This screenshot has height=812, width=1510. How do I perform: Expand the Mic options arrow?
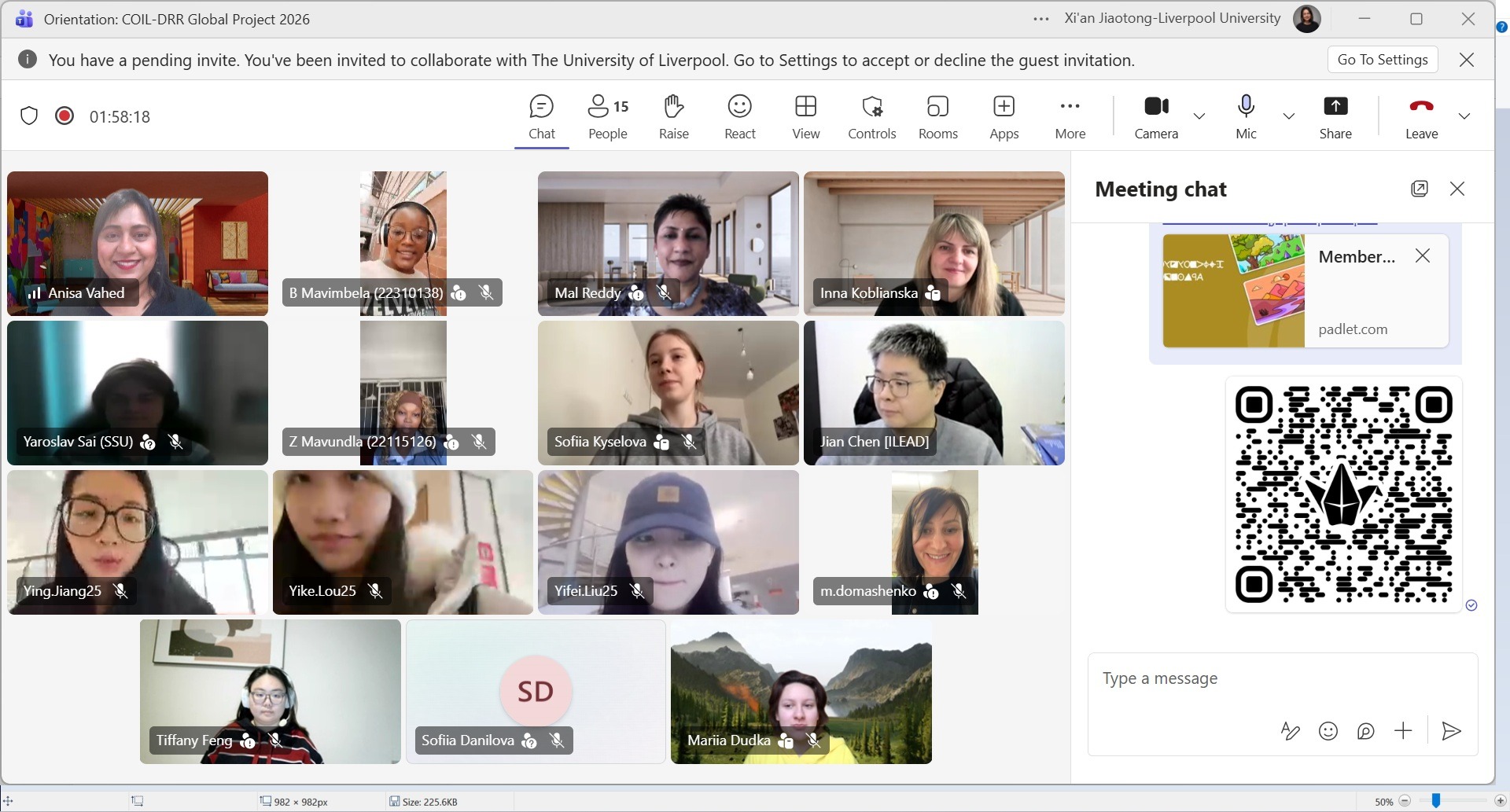(x=1288, y=116)
